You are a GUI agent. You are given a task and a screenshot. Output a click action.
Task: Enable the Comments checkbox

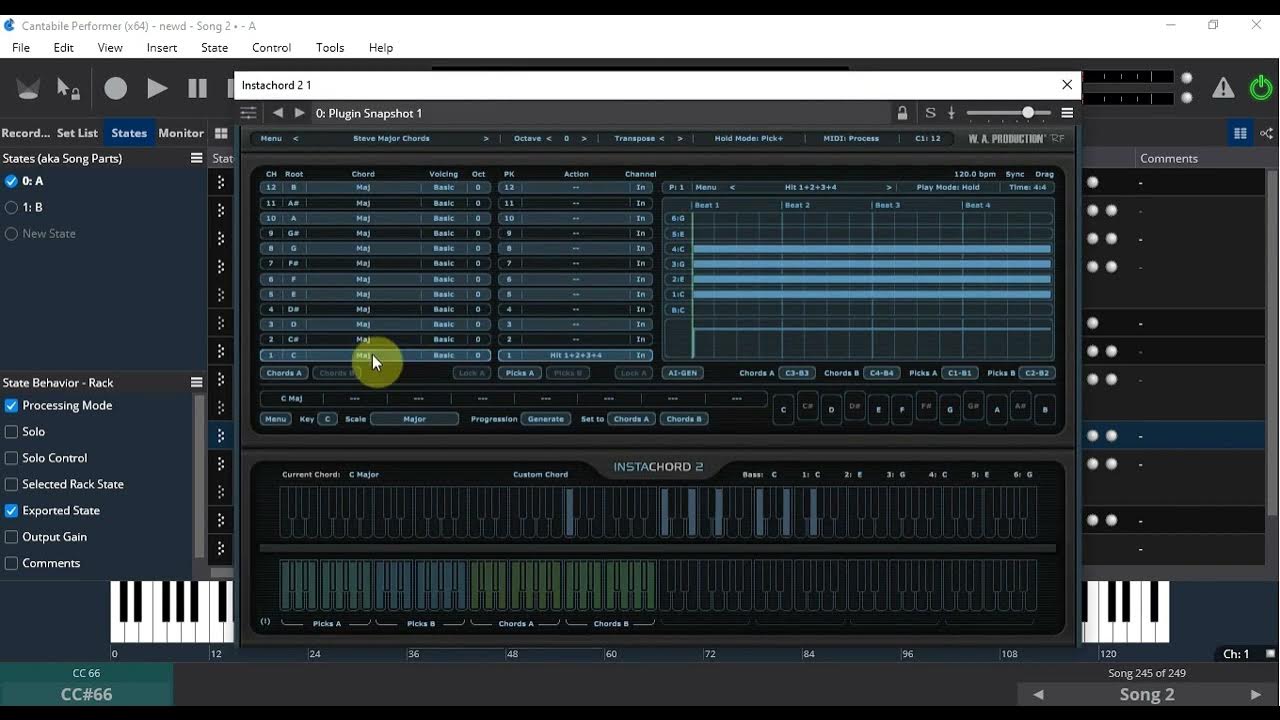(x=12, y=563)
